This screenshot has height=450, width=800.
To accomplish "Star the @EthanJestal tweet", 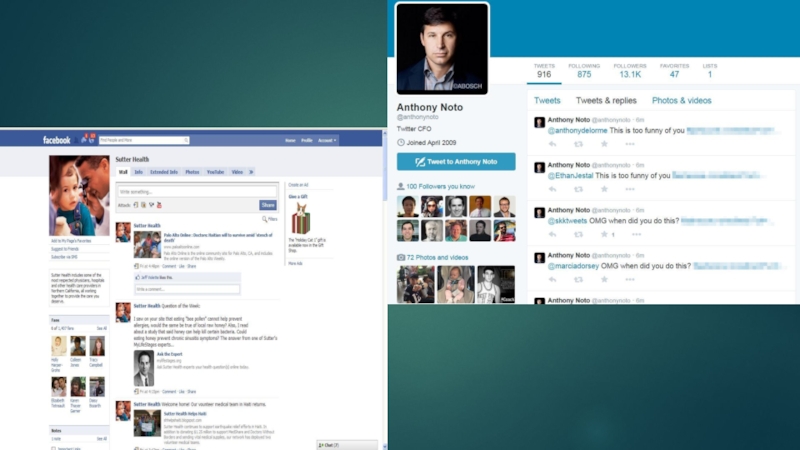I will (604, 189).
